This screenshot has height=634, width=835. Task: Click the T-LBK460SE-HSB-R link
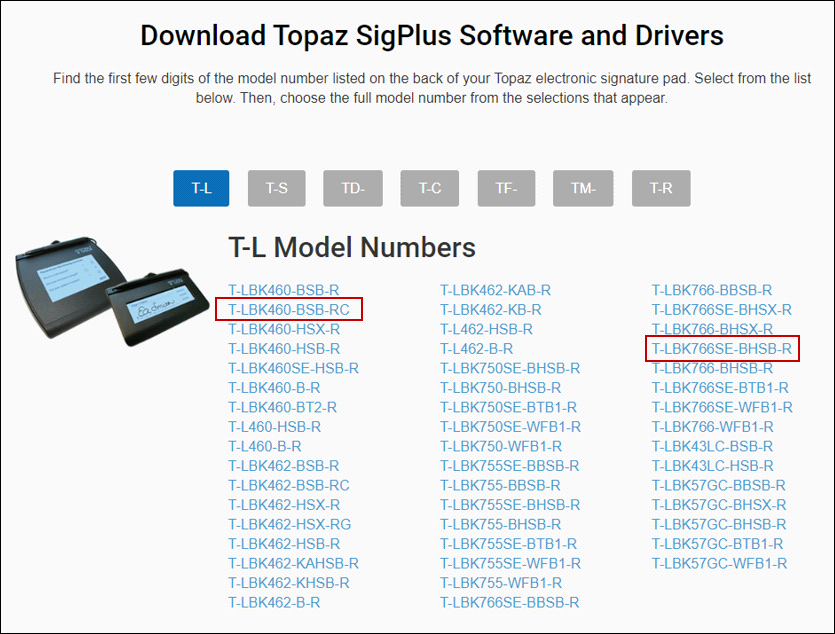click(x=294, y=368)
